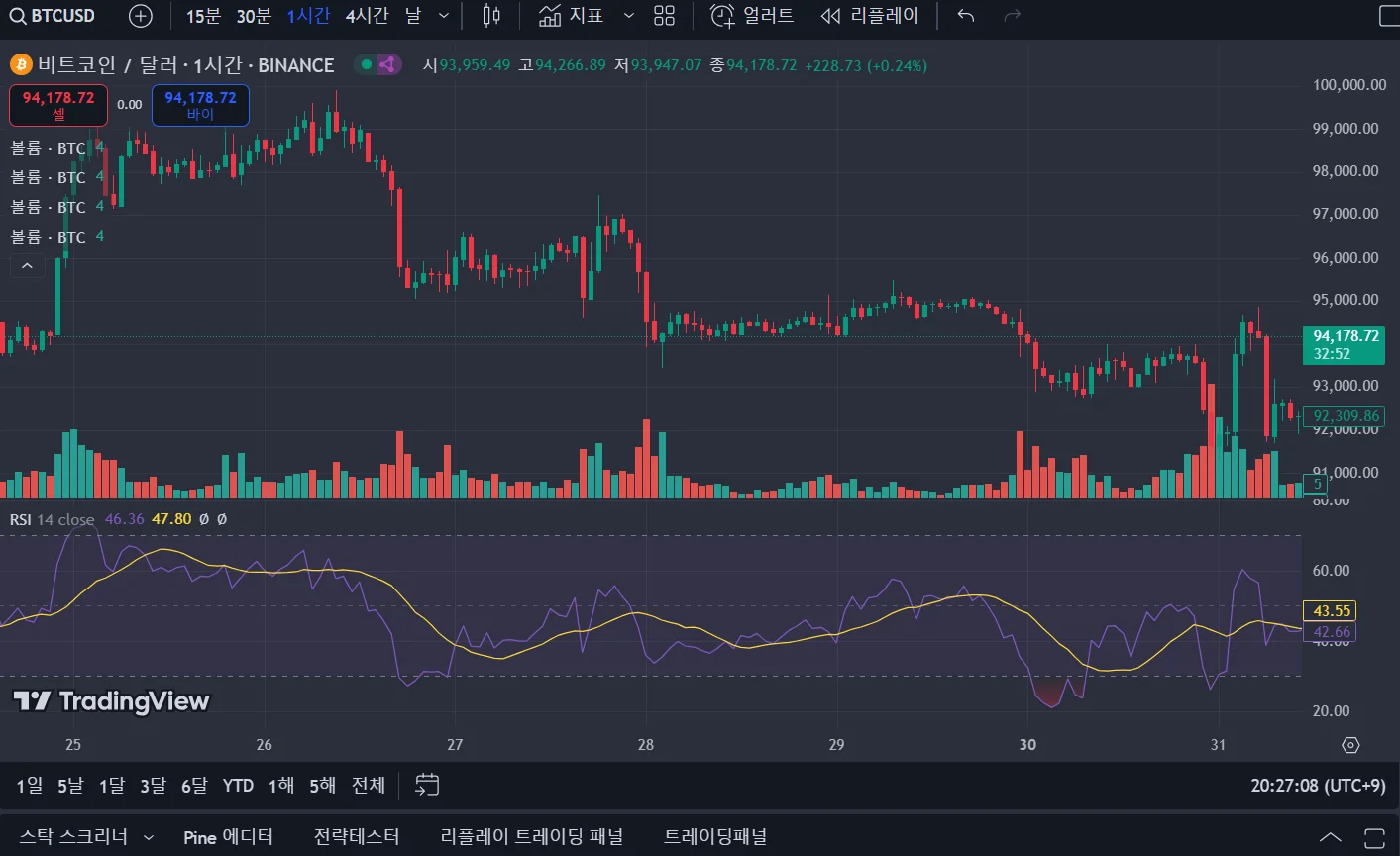Set the date range to 1해

pyautogui.click(x=281, y=785)
